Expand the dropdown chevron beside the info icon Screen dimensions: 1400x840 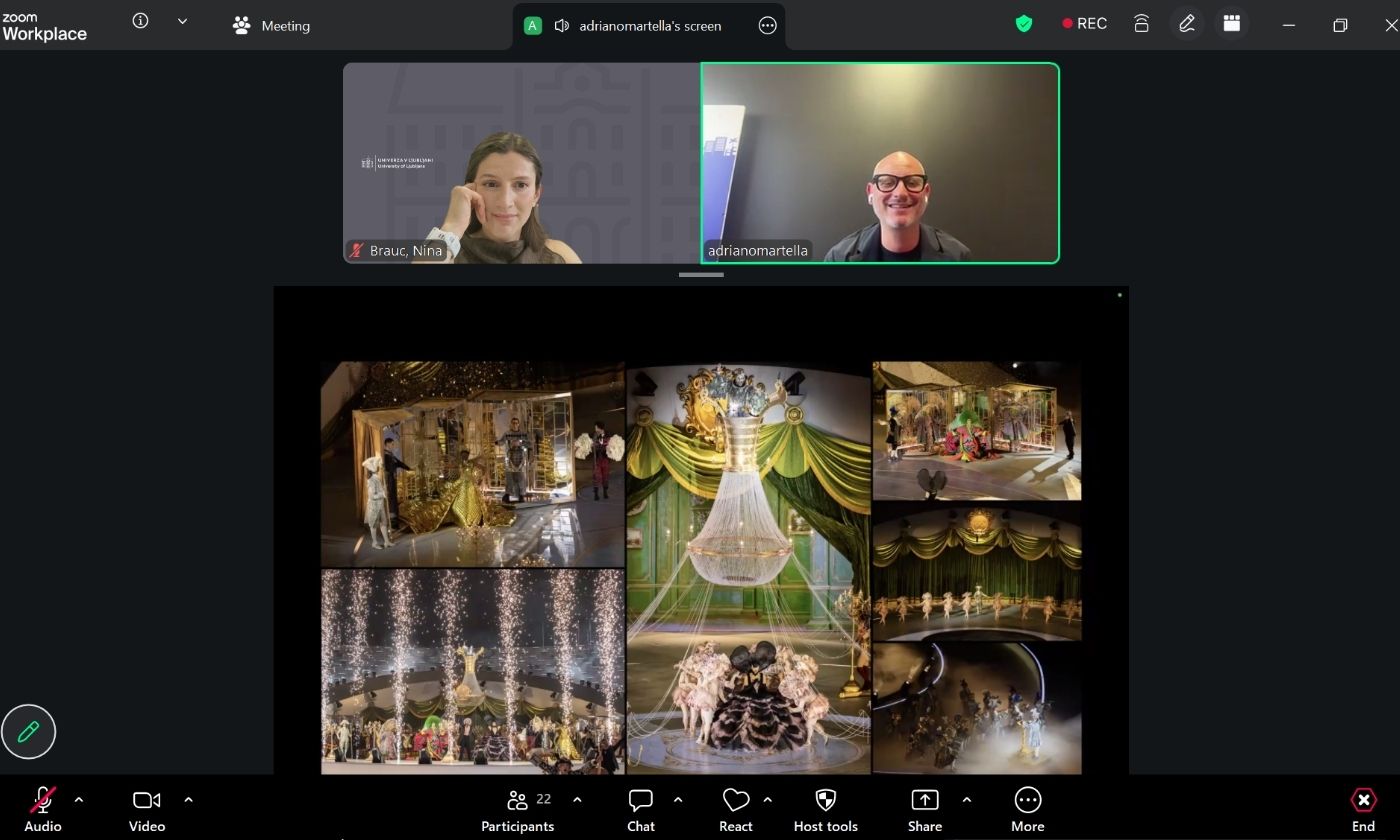(182, 21)
